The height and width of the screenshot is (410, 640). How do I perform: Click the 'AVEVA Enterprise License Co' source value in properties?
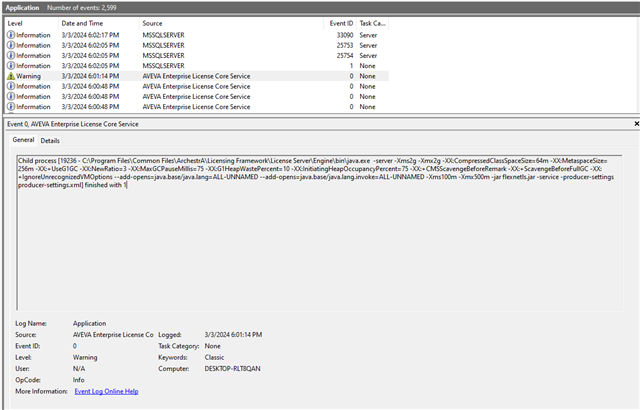pyautogui.click(x=113, y=335)
